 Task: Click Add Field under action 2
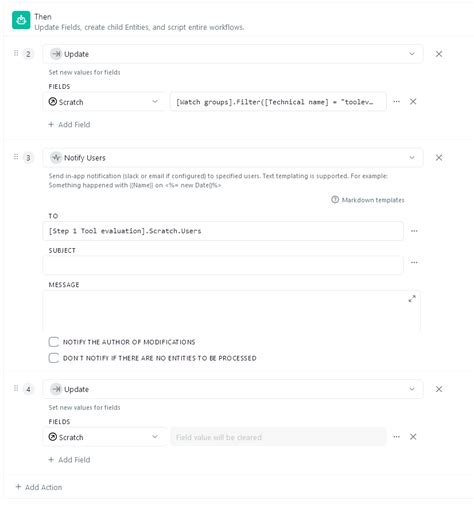coord(69,125)
